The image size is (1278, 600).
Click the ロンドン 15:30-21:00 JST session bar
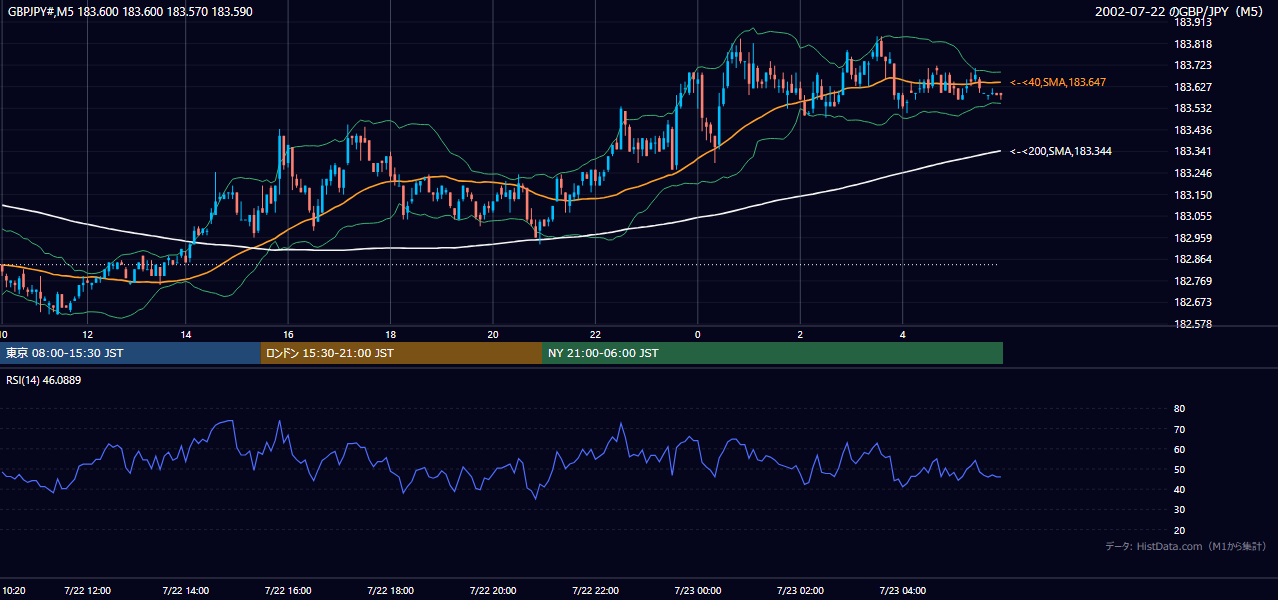pos(400,353)
